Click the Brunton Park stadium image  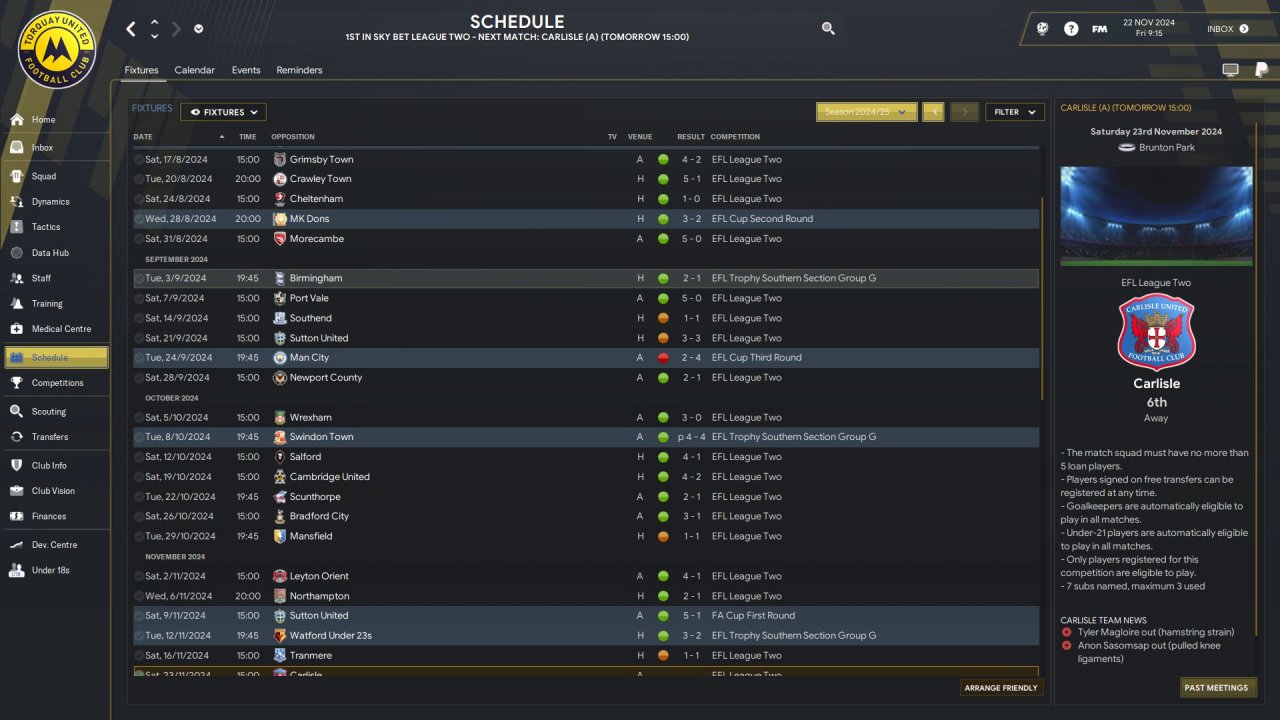[x=1156, y=216]
